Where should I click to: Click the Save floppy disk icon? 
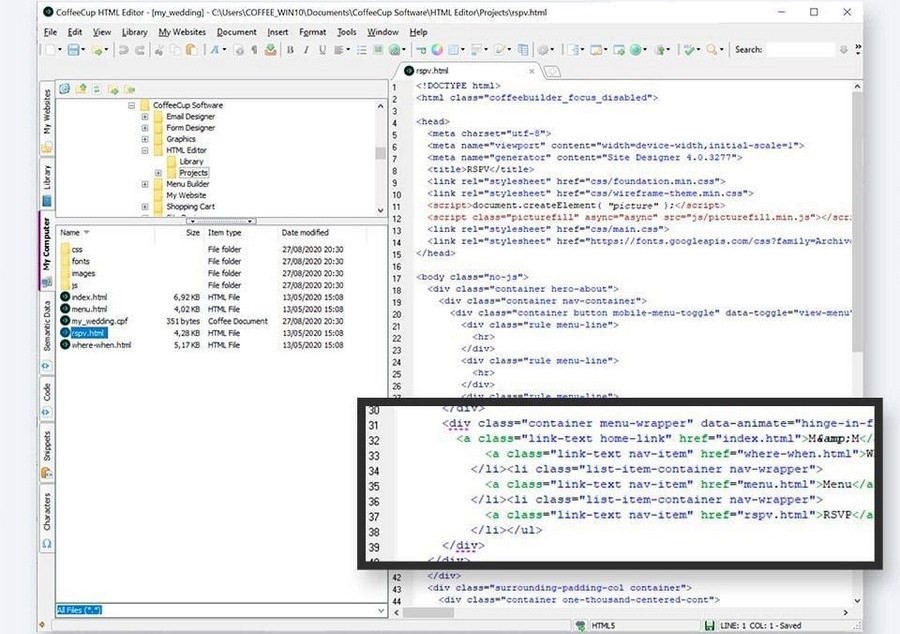(73, 50)
